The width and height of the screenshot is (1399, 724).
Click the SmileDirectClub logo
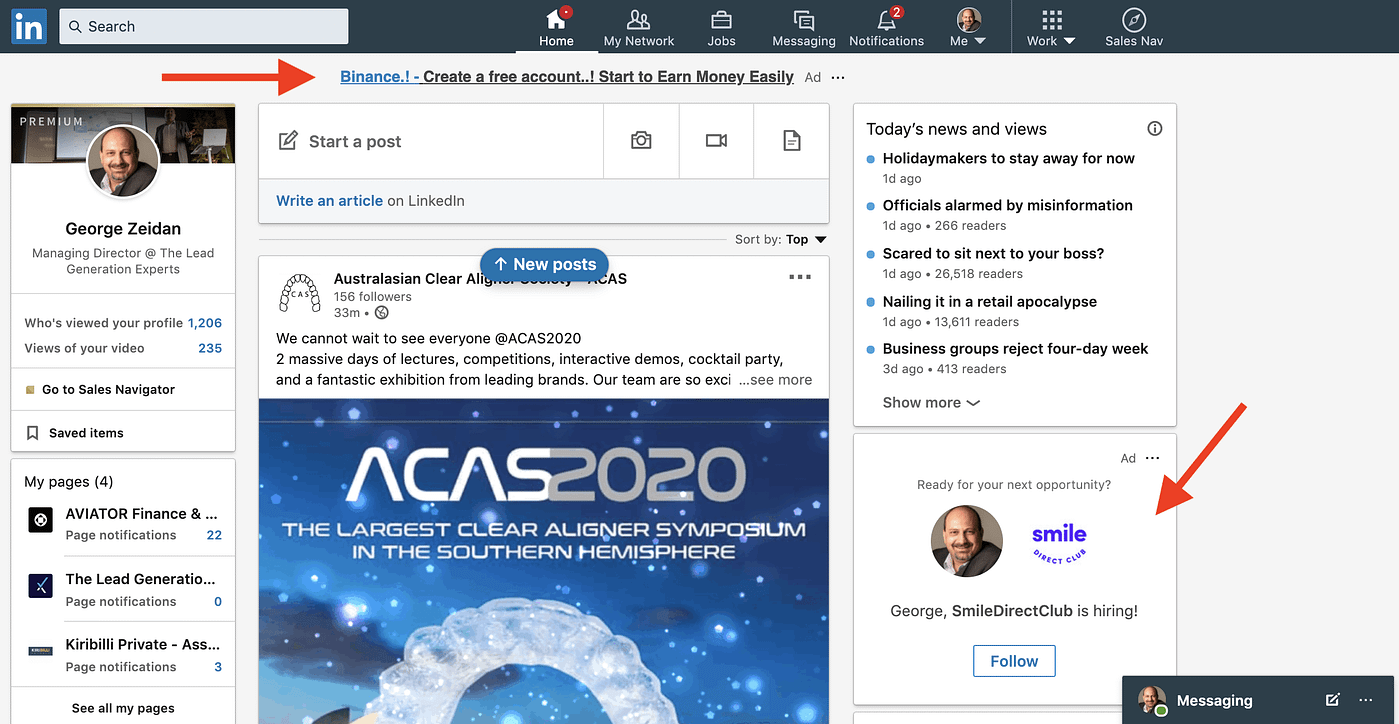(x=1060, y=541)
